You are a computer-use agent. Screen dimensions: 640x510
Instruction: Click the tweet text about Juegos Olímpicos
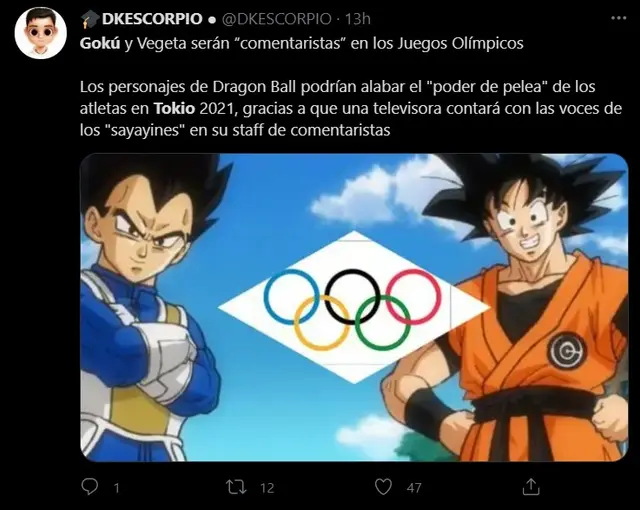coord(302,43)
